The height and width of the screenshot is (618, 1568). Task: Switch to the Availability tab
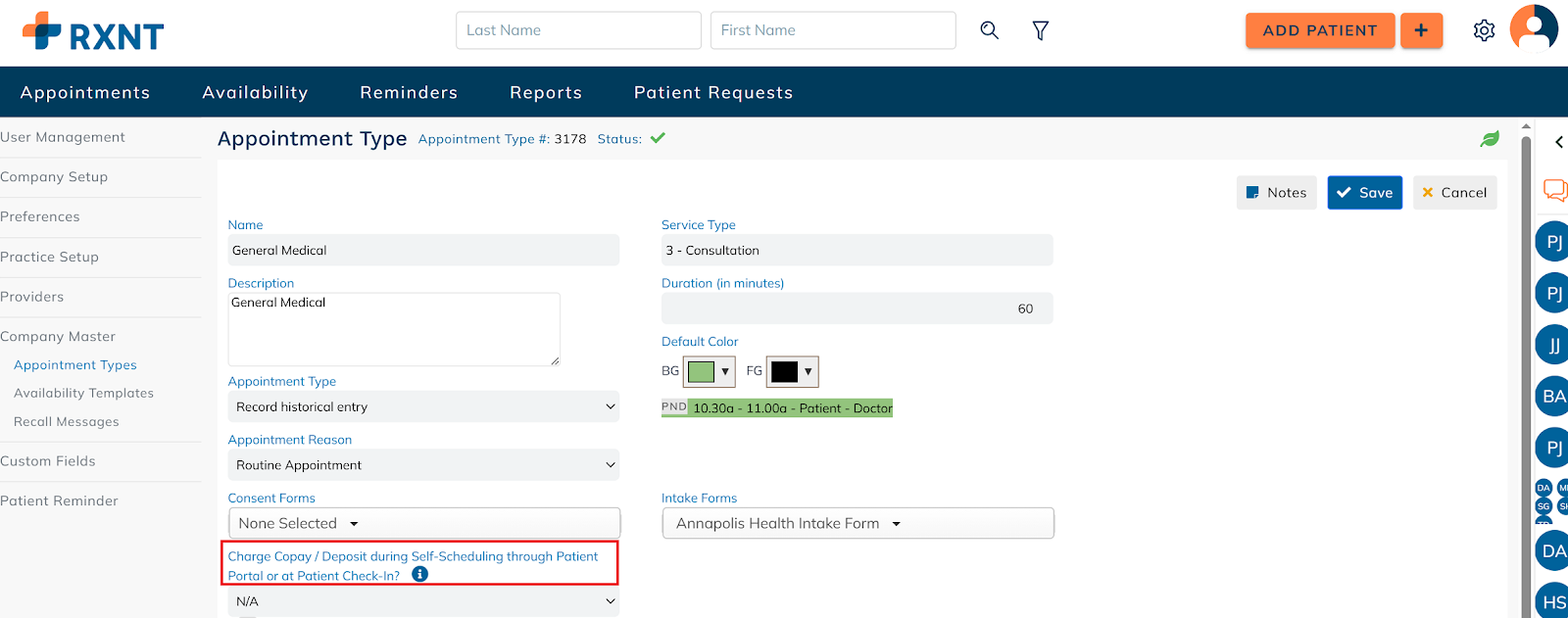(x=255, y=92)
